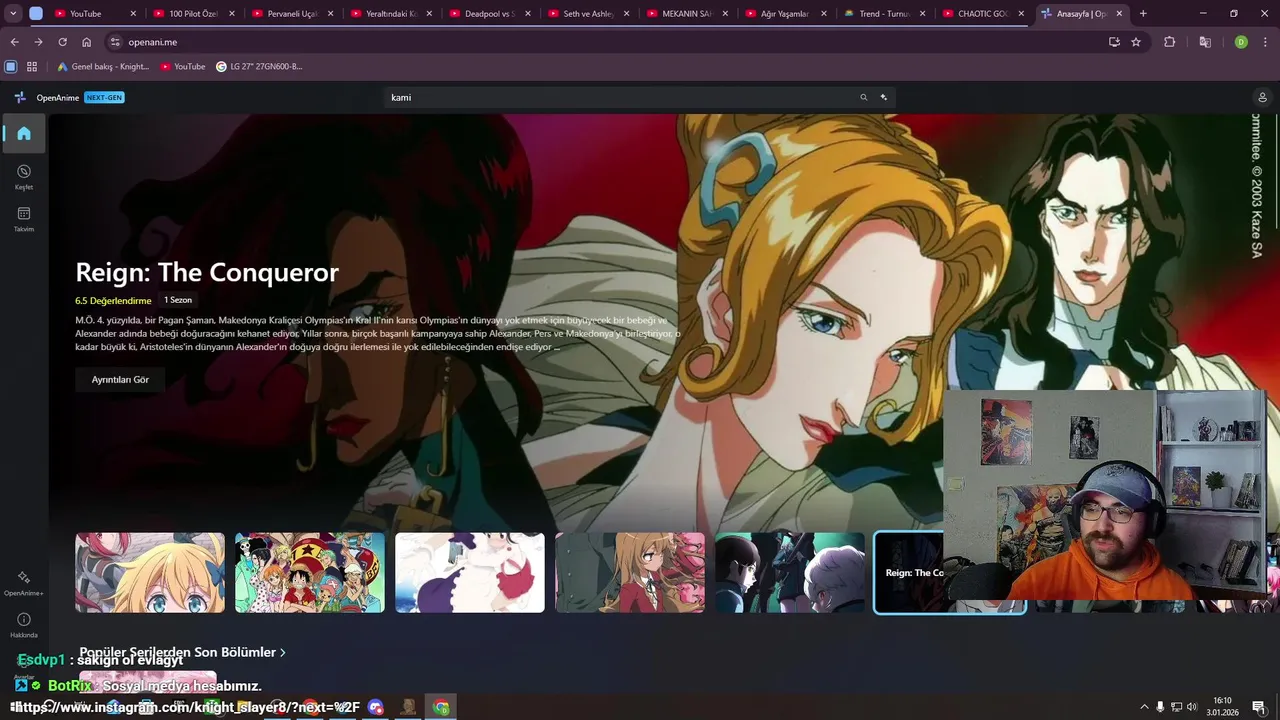Open the 'YouTube' bookmark in bookmarks bar
The height and width of the screenshot is (720, 1280).
183,67
